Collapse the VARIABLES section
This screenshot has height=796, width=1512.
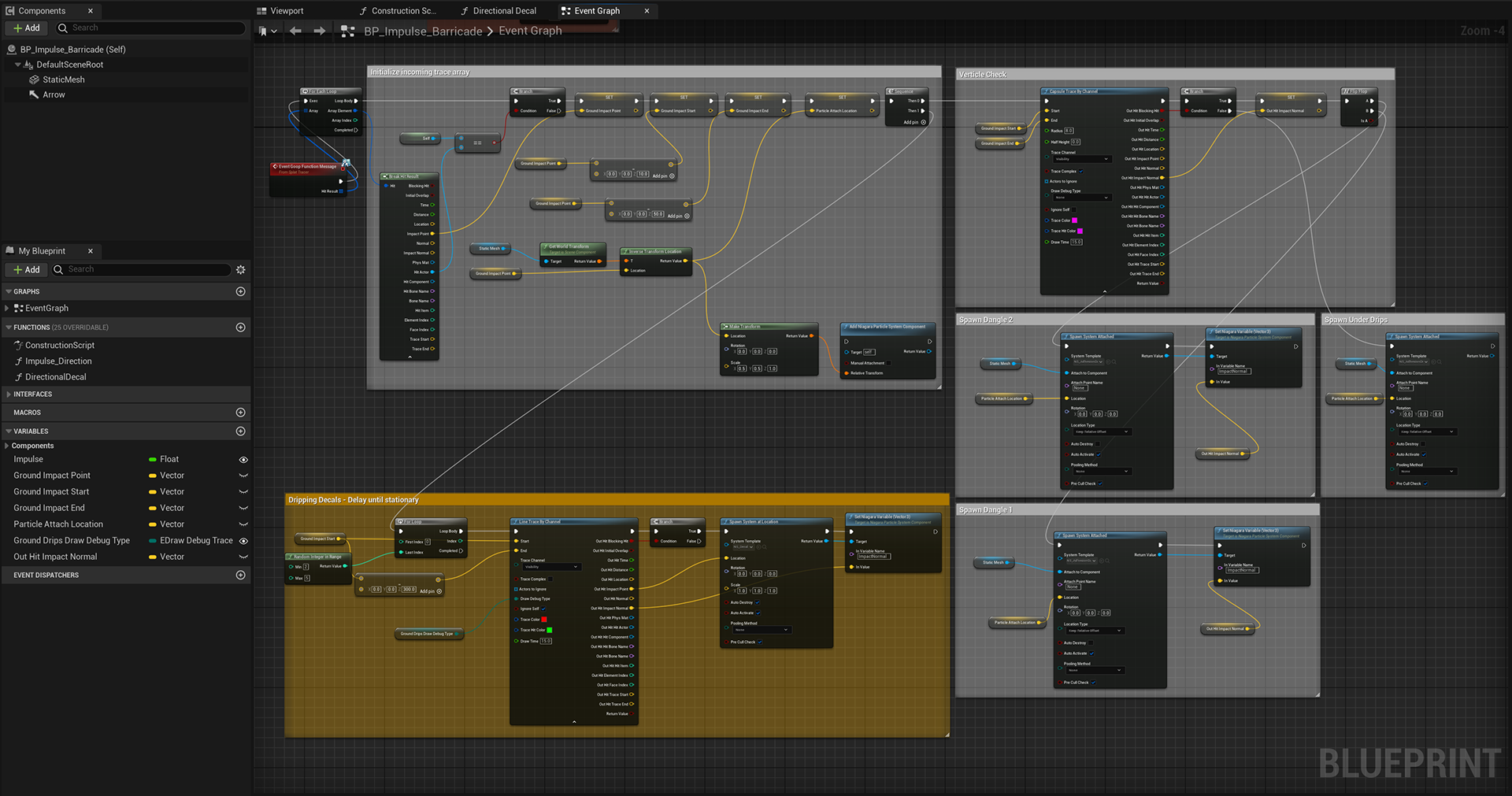9,431
